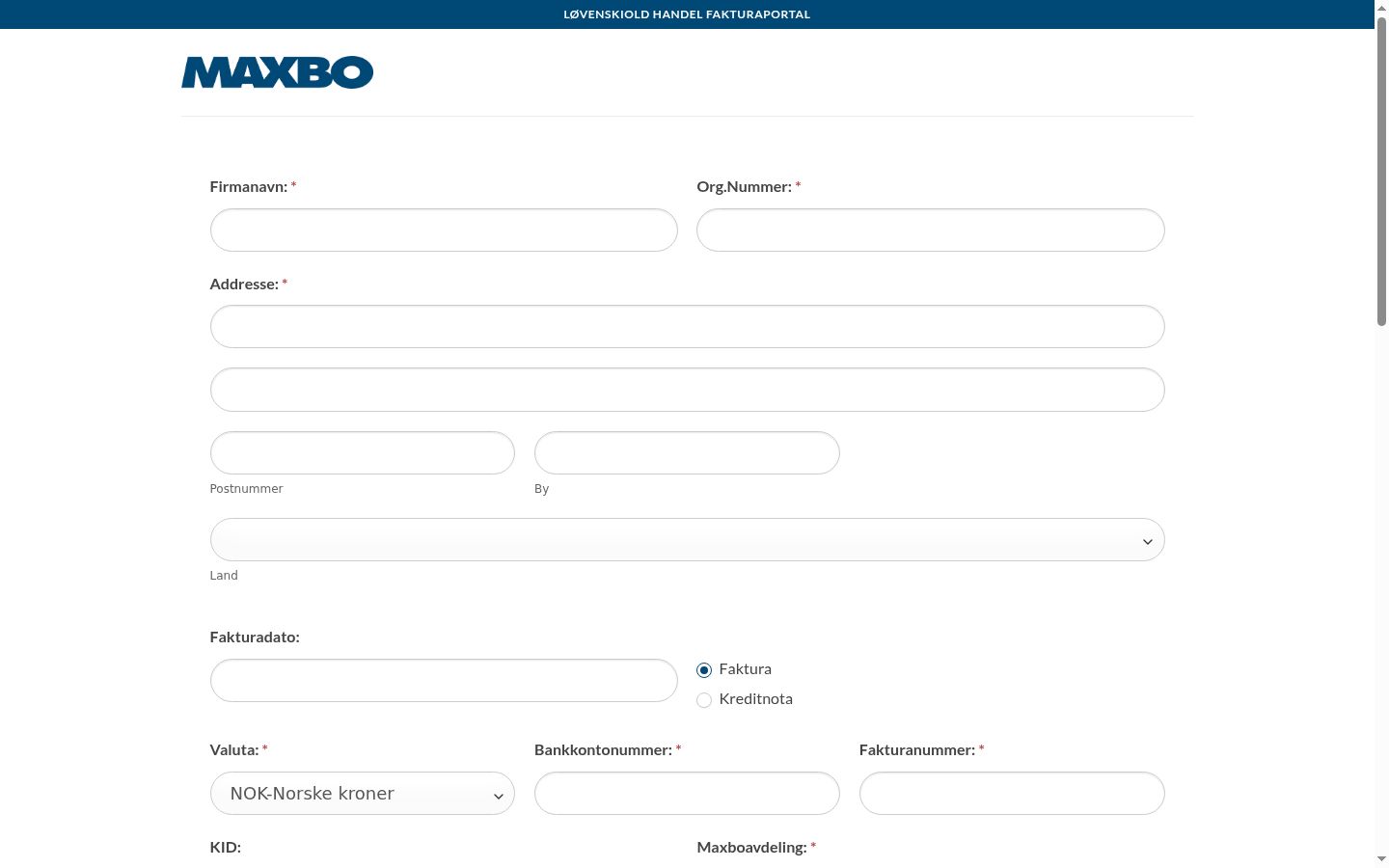Click the page vertical scrollbar thumb
The width and height of the screenshot is (1389, 868).
tap(1381, 172)
